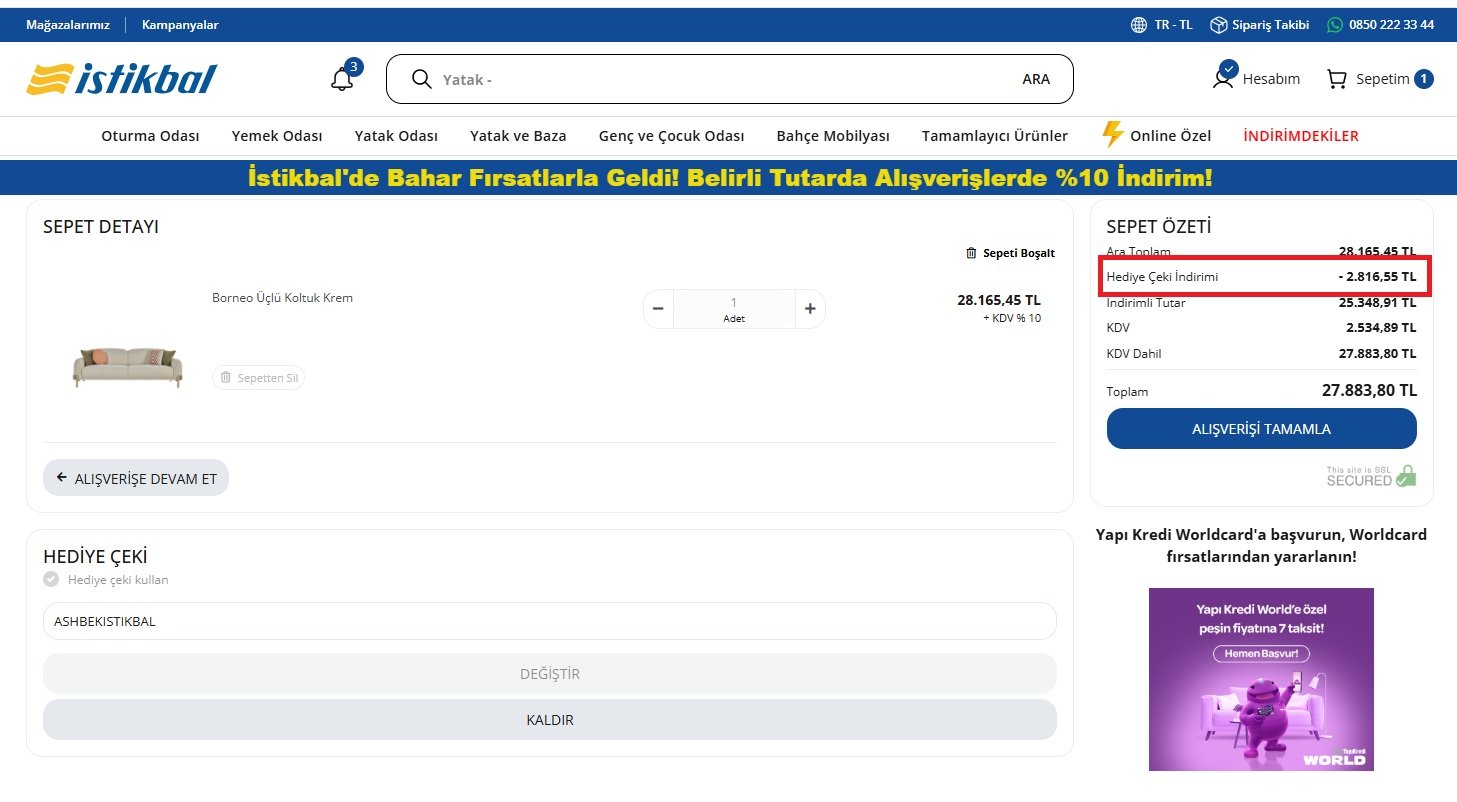Click the Online Özel lightning icon
The width and height of the screenshot is (1457, 802).
pos(1112,135)
